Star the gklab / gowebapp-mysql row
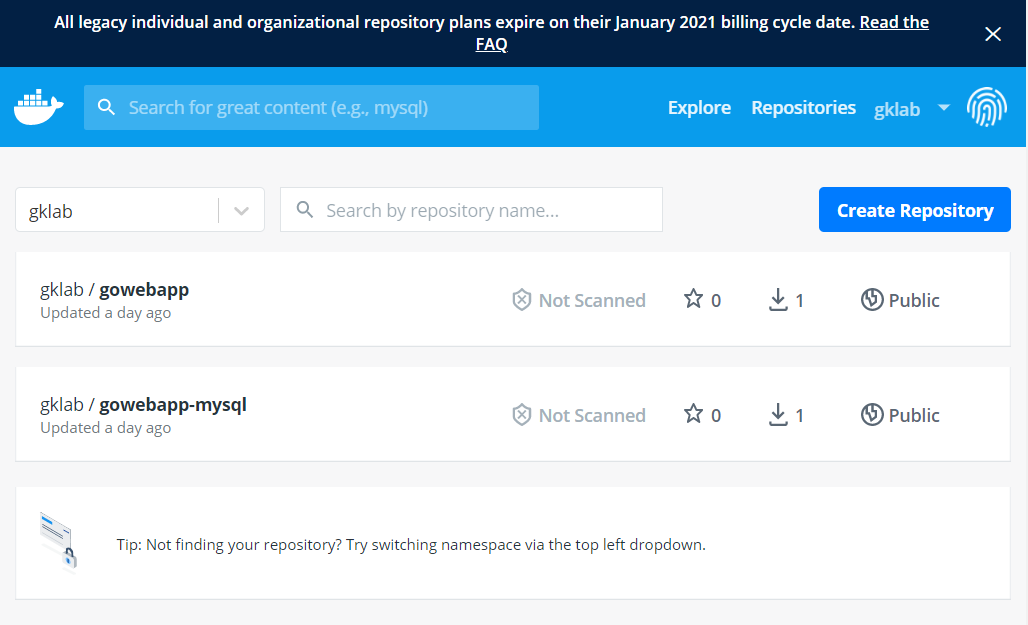 (693, 414)
